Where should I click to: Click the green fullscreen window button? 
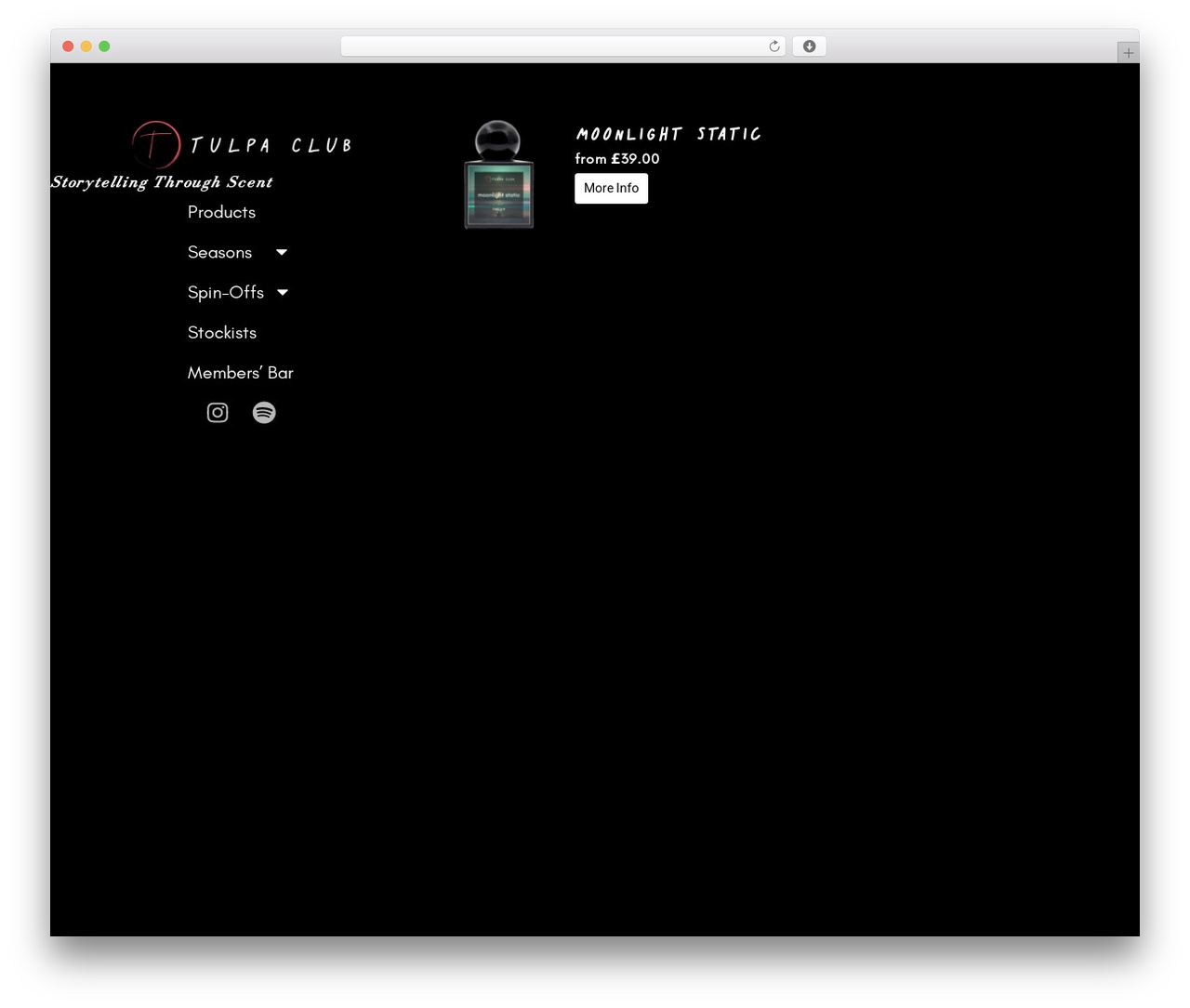(x=104, y=46)
